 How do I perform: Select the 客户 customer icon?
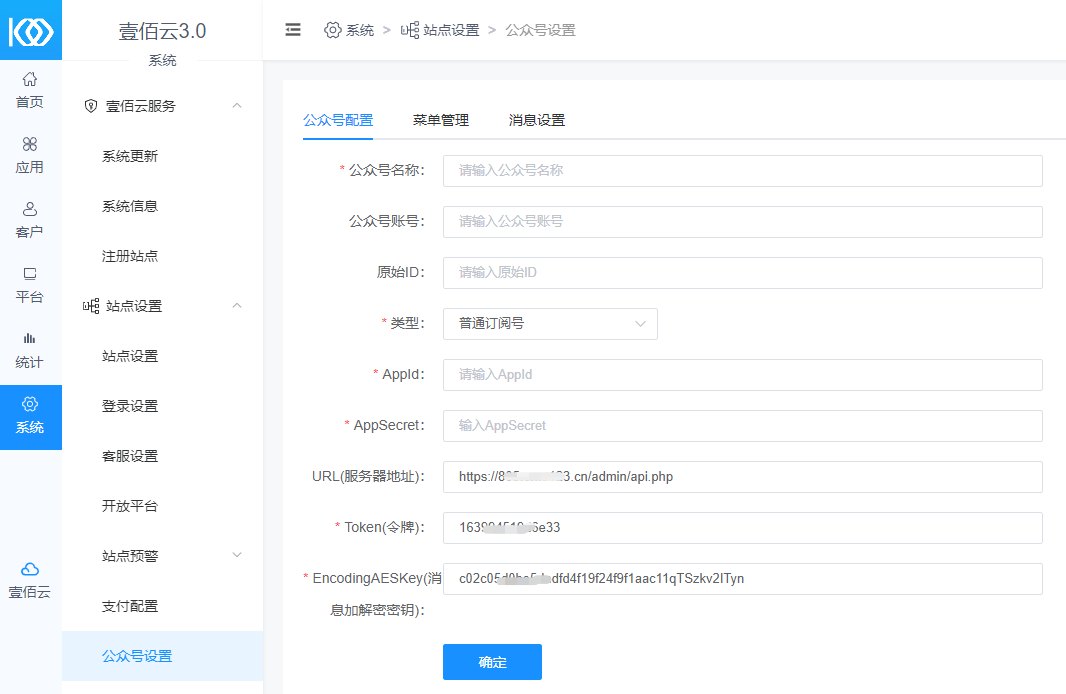(30, 210)
